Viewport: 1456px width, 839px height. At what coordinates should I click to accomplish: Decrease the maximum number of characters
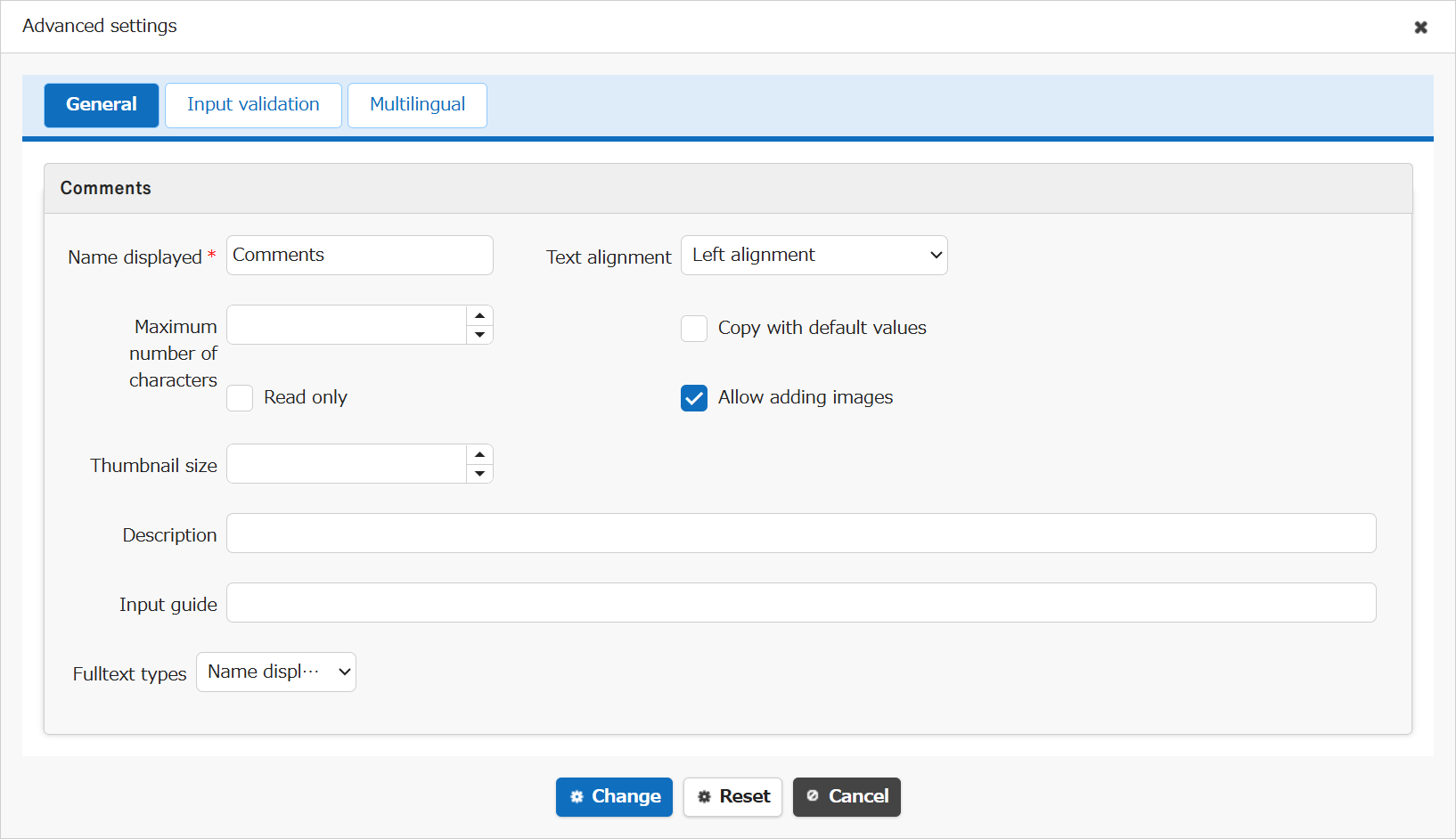[479, 335]
